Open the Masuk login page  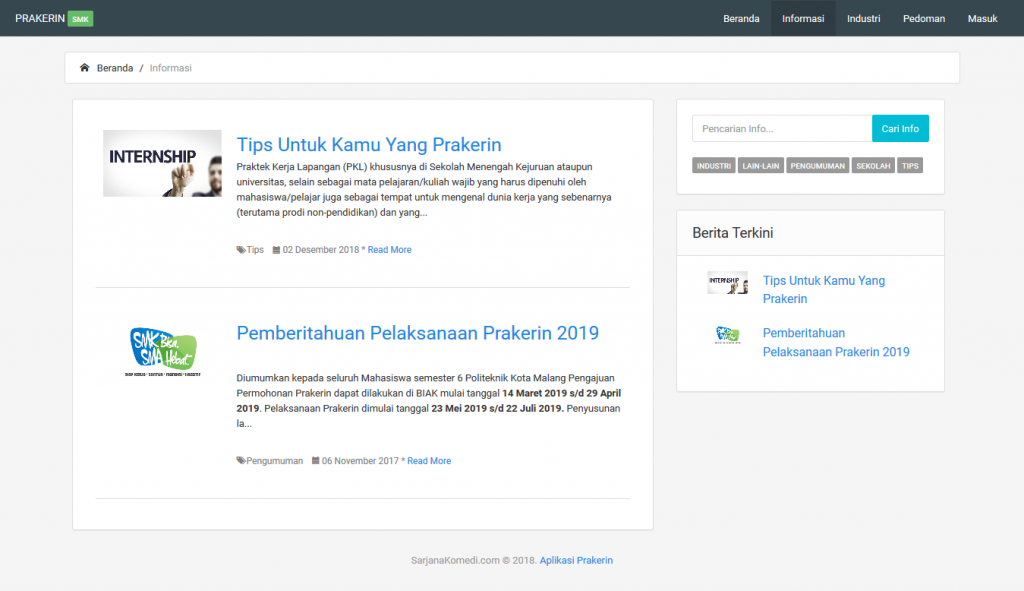click(x=982, y=18)
